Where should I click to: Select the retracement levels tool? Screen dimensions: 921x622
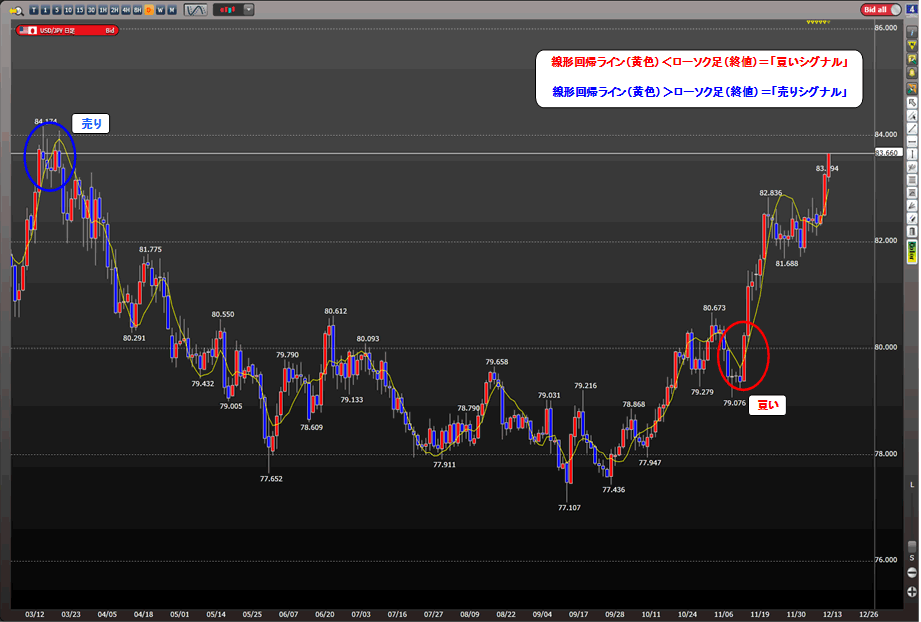tap(913, 194)
